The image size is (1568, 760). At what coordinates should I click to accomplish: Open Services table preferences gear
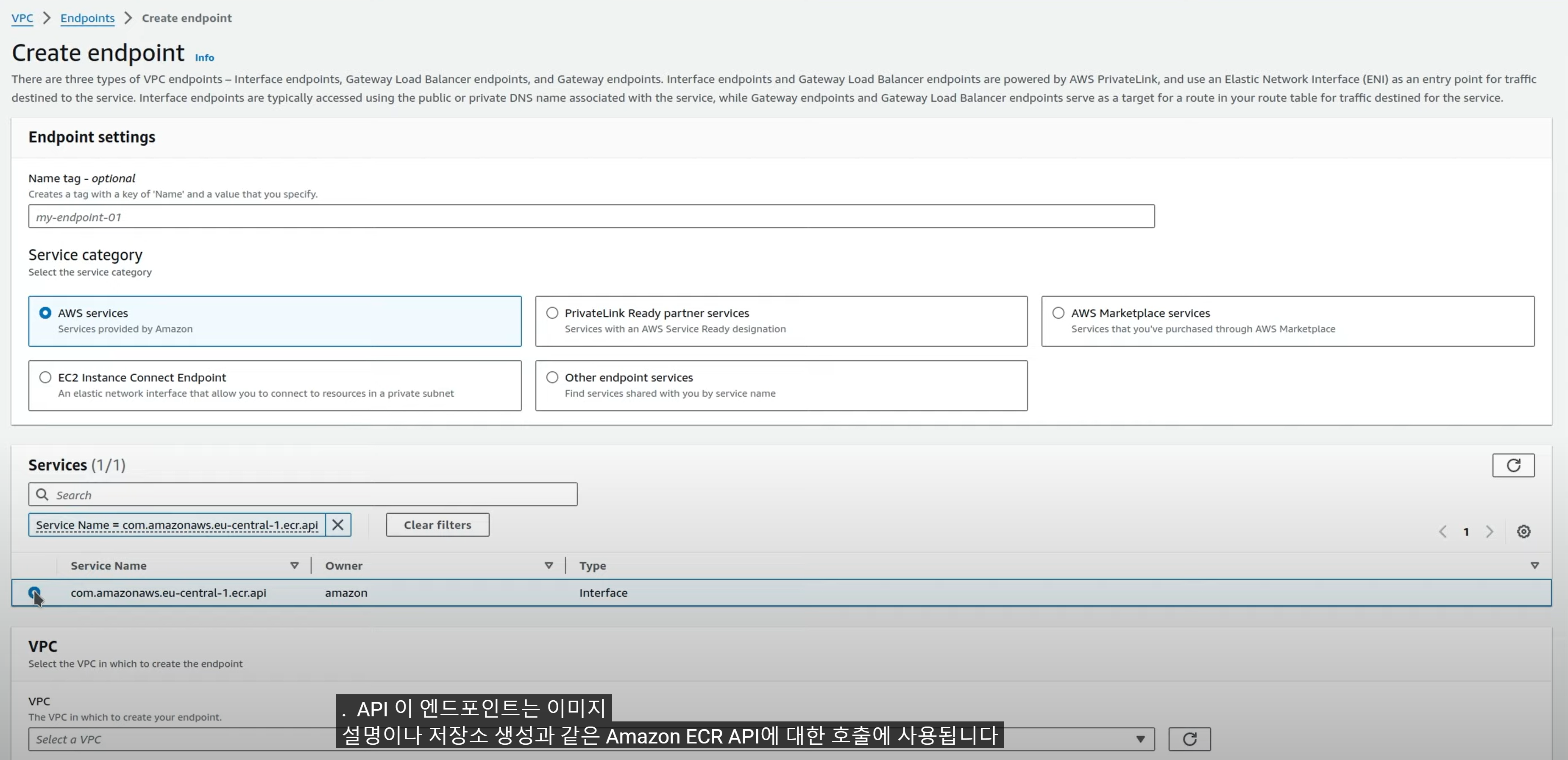pos(1523,531)
